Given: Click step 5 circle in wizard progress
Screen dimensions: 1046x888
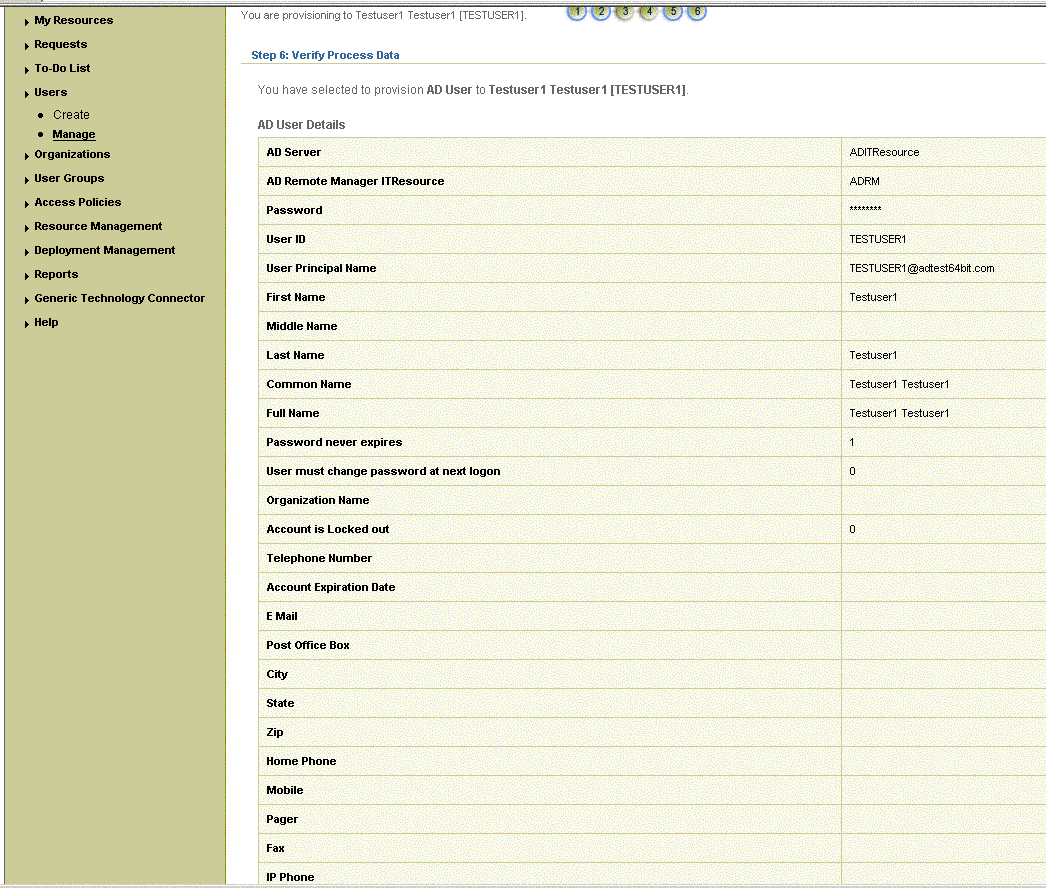Looking at the screenshot, I should click(673, 11).
